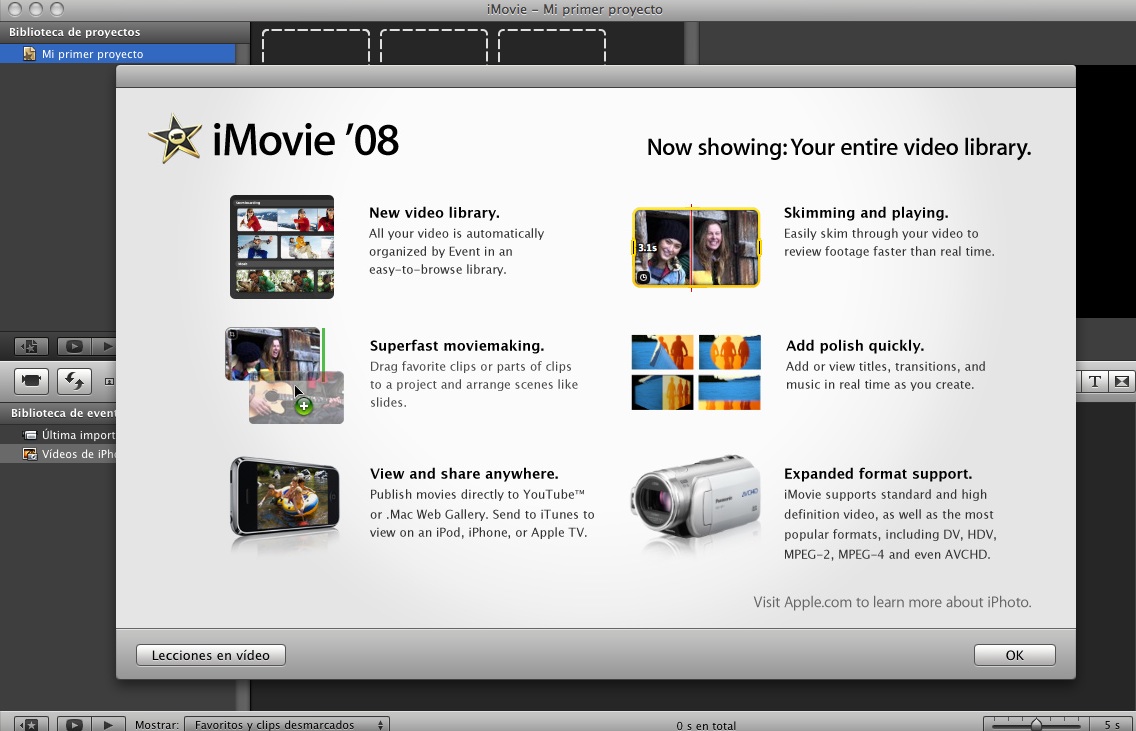Click the iMovie '08 star logo
Screen dimensions: 1136x731
175,138
